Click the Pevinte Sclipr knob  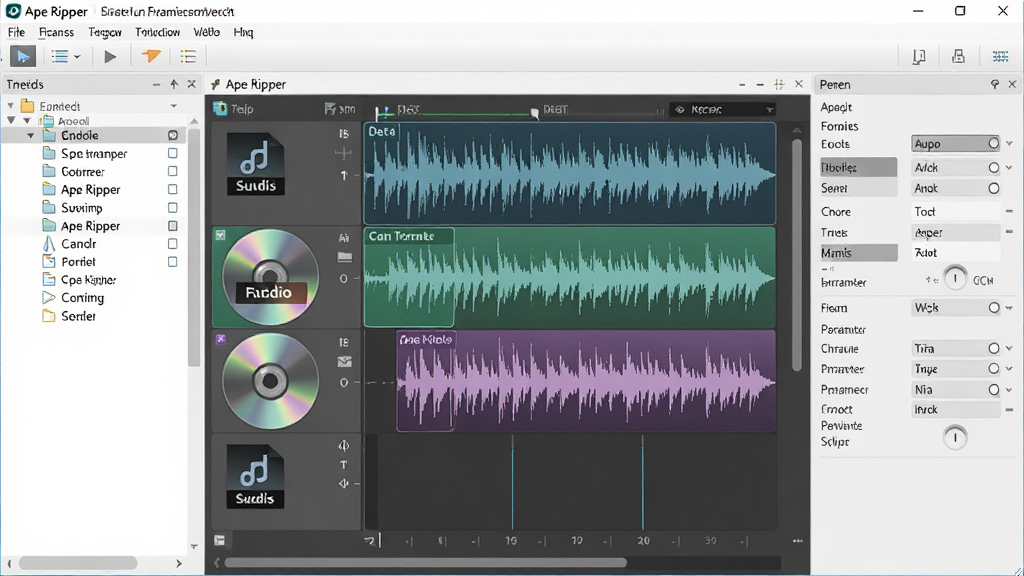pos(955,437)
